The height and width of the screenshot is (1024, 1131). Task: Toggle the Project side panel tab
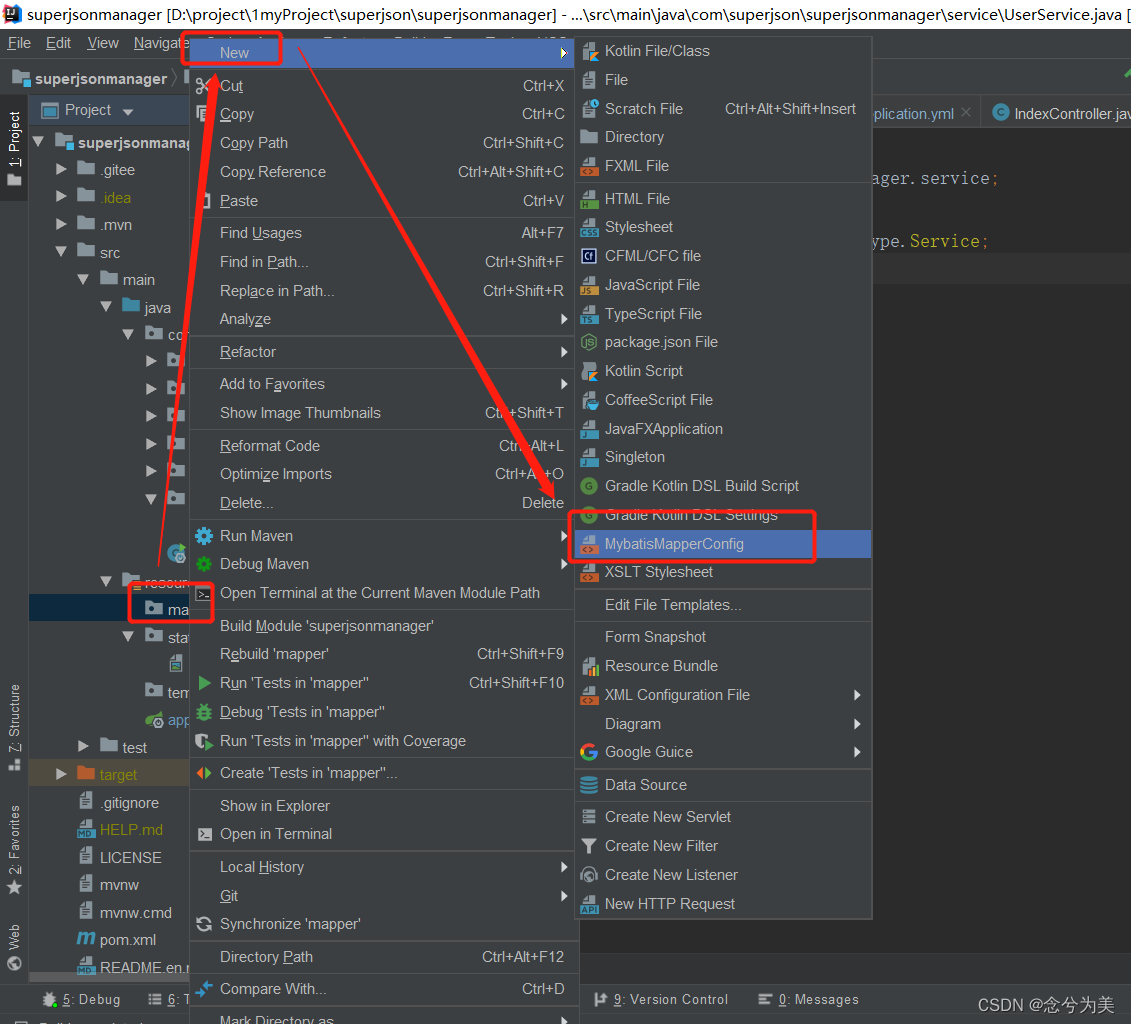[x=14, y=148]
